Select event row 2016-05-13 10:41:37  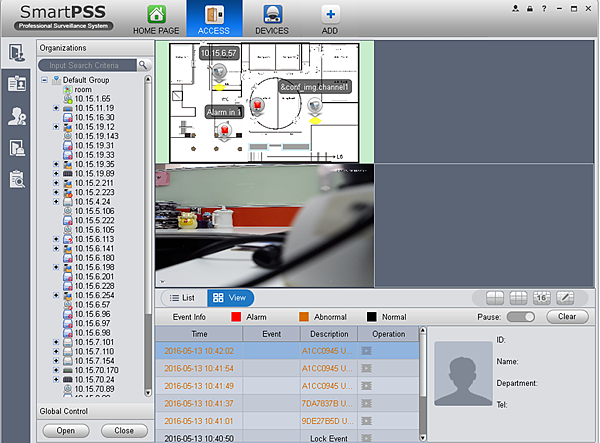(287, 404)
